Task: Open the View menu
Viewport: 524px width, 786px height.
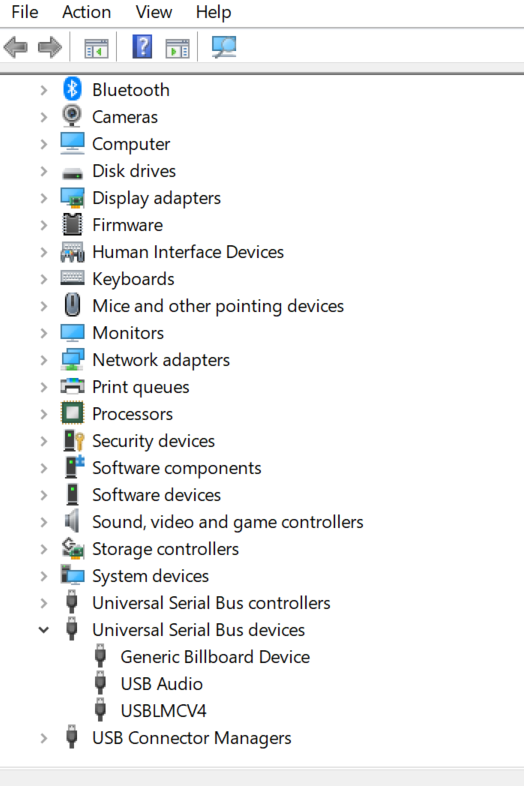Action: [153, 12]
